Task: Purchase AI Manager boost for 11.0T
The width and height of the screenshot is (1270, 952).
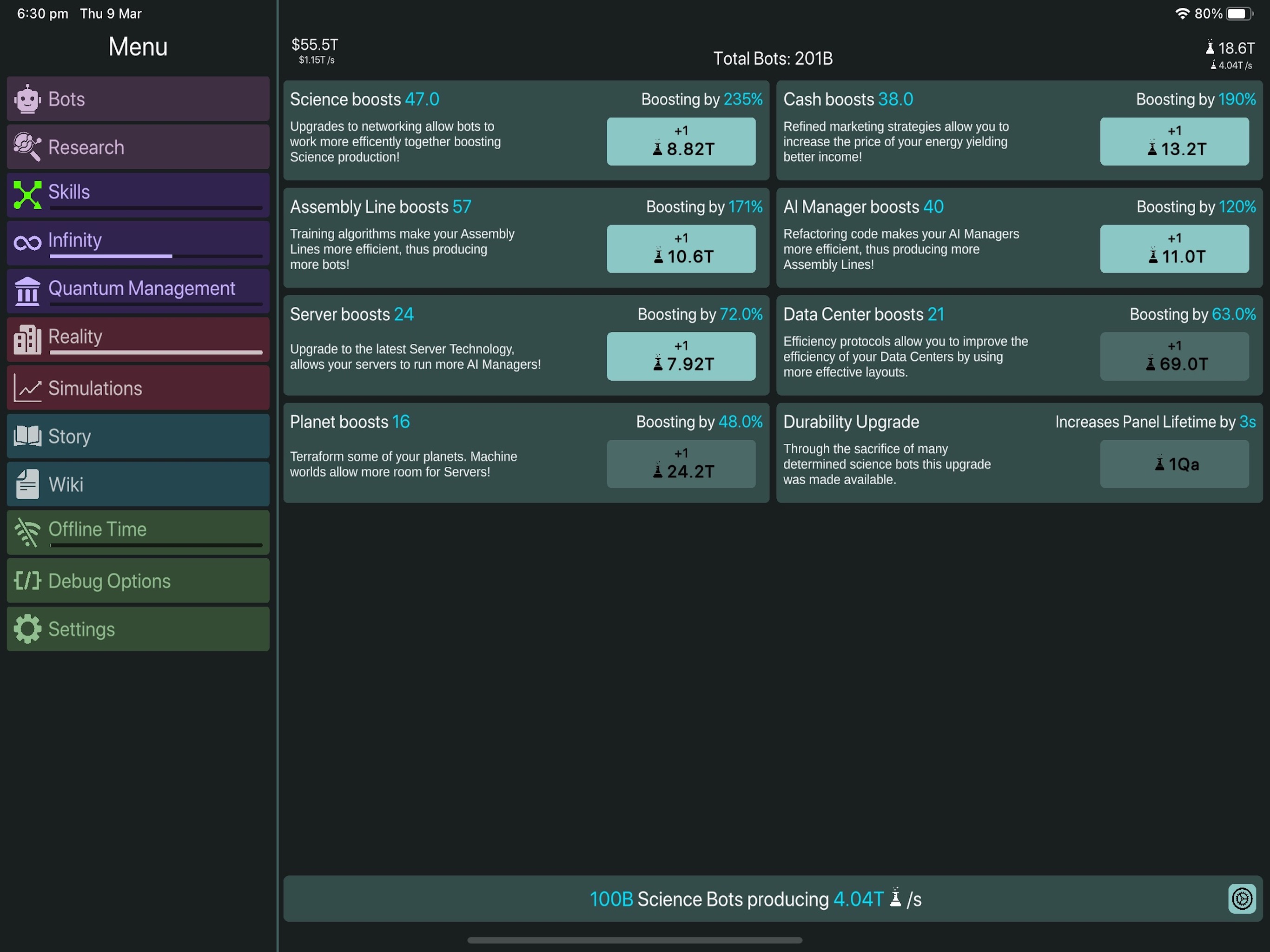Action: [x=1174, y=249]
